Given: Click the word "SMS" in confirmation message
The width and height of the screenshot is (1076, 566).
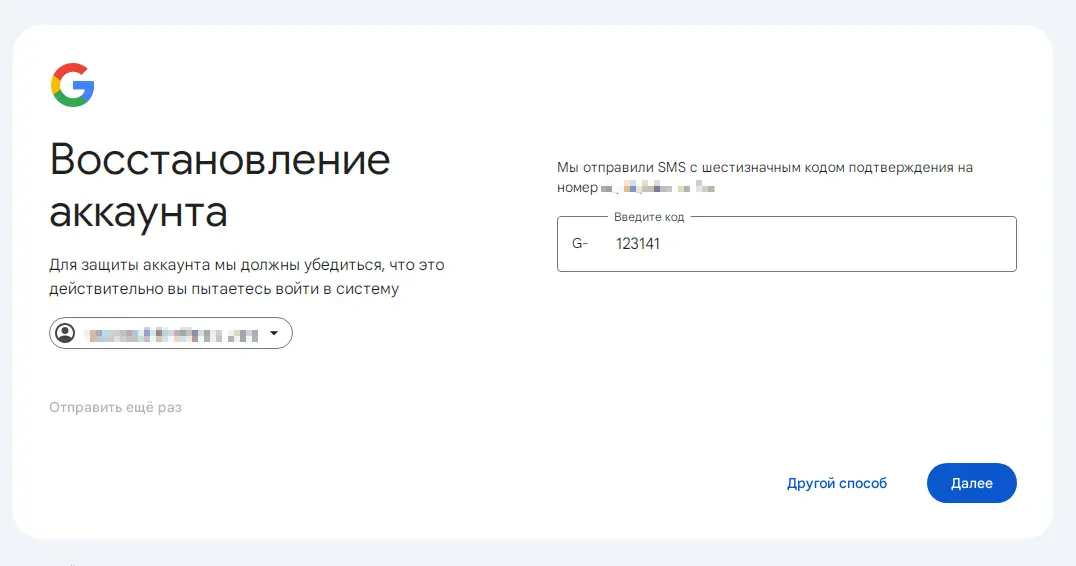Looking at the screenshot, I should (x=672, y=167).
